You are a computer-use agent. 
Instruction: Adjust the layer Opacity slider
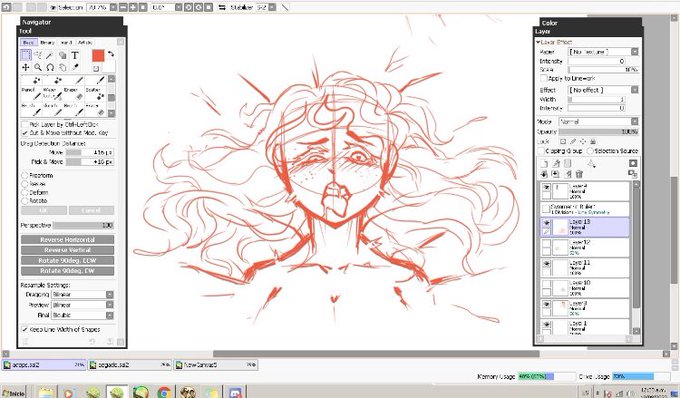pyautogui.click(x=599, y=131)
